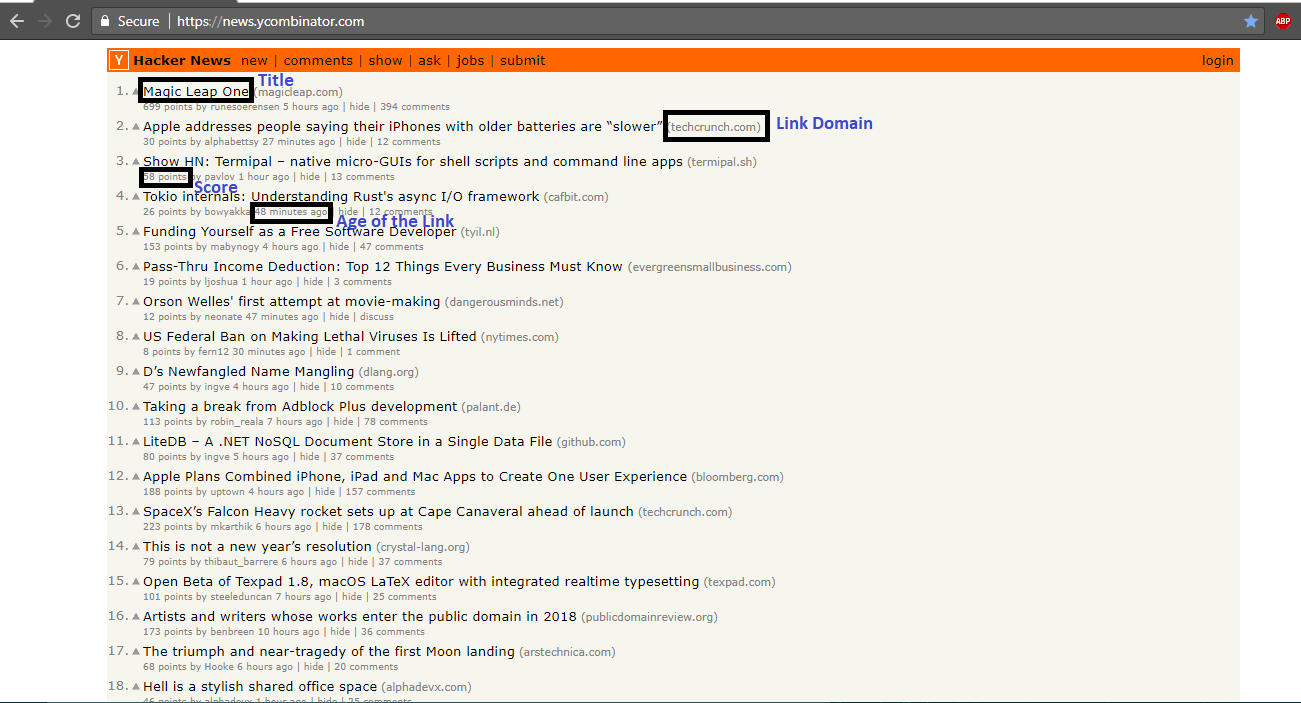Open the 'comments' section in the header
1301x703 pixels.
[318, 60]
